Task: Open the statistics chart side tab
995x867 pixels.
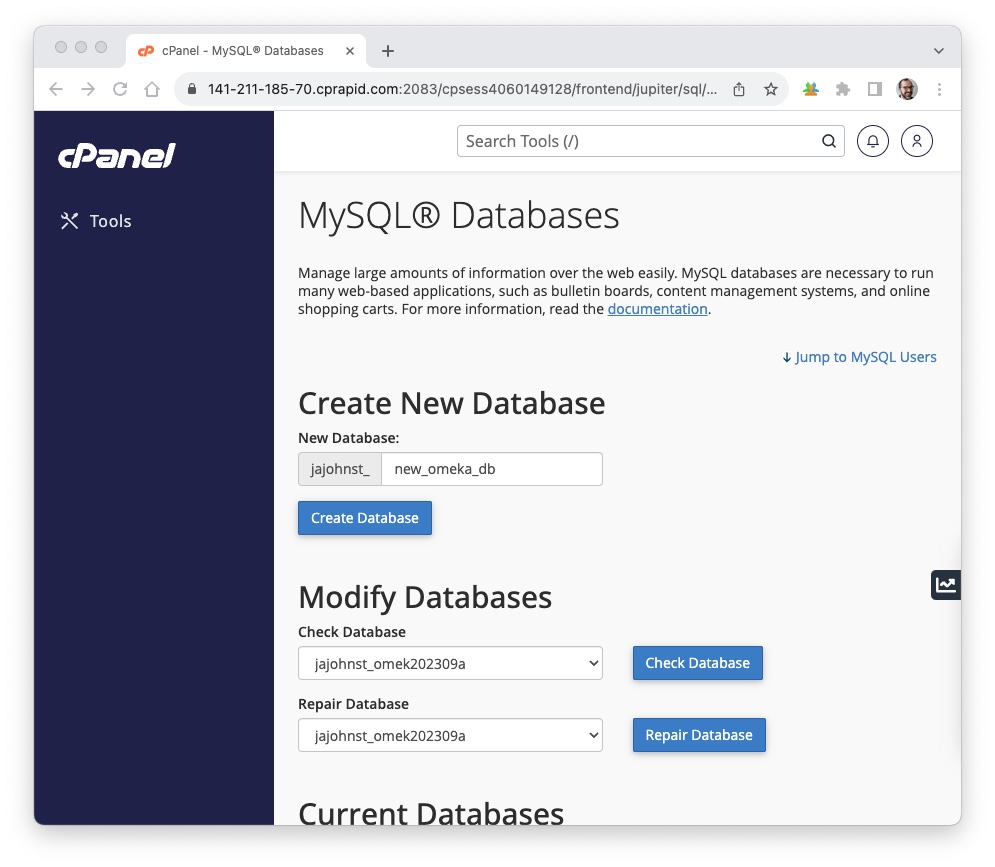Action: click(945, 585)
